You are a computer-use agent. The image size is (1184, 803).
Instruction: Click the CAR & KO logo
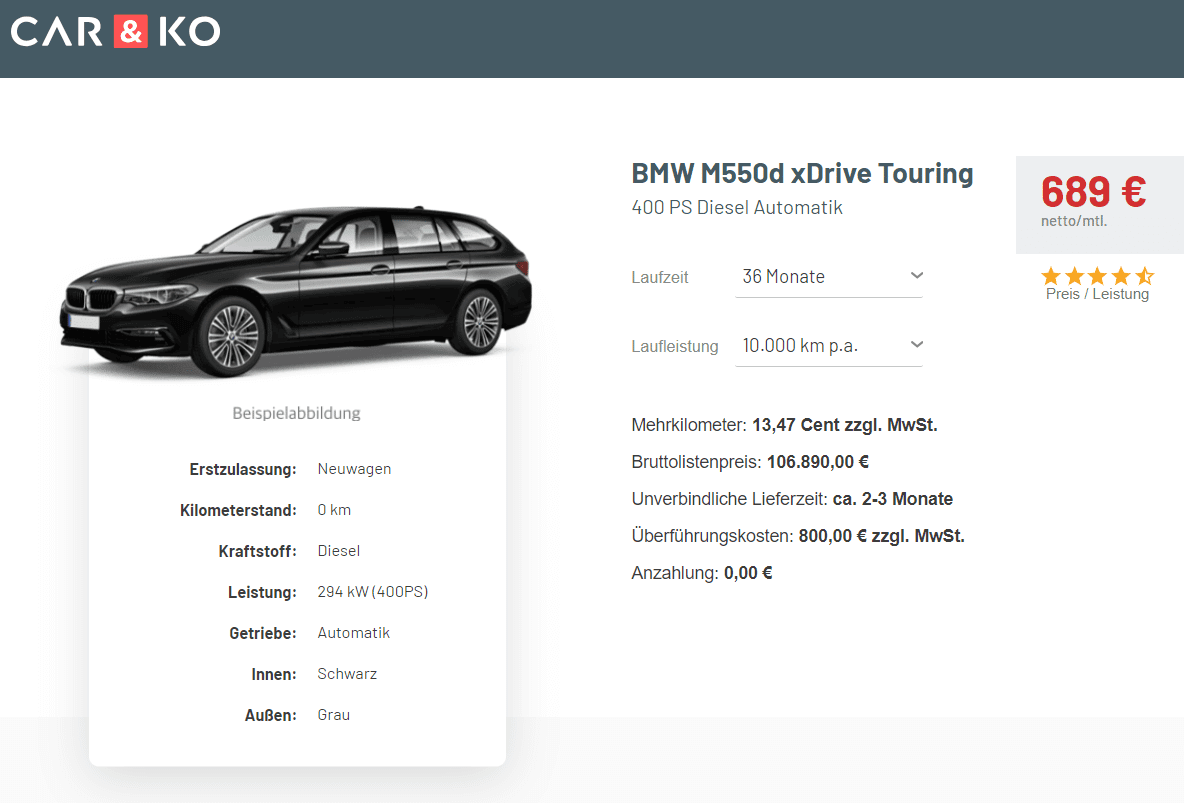click(116, 32)
